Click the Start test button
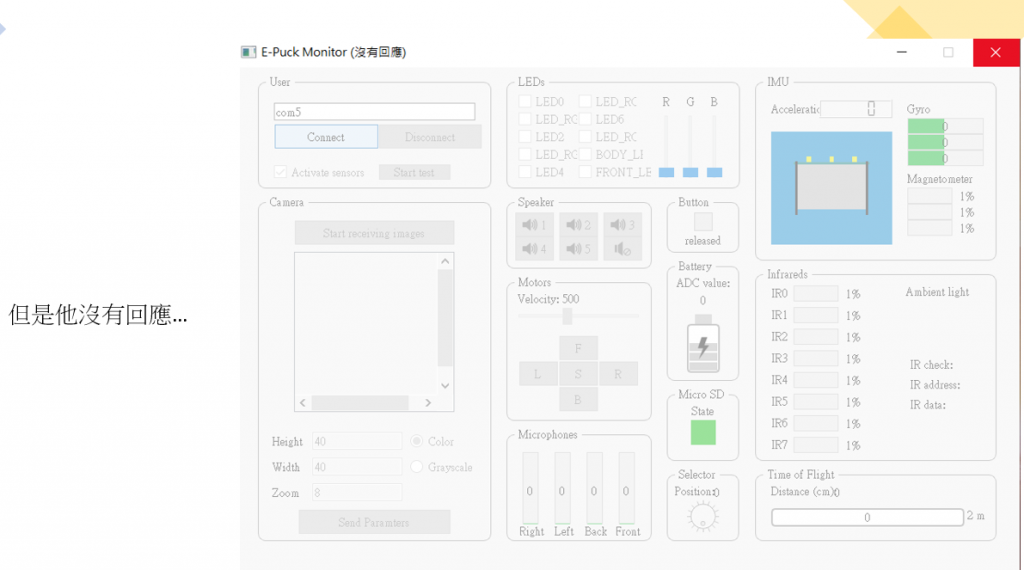This screenshot has width=1024, height=570. (414, 172)
